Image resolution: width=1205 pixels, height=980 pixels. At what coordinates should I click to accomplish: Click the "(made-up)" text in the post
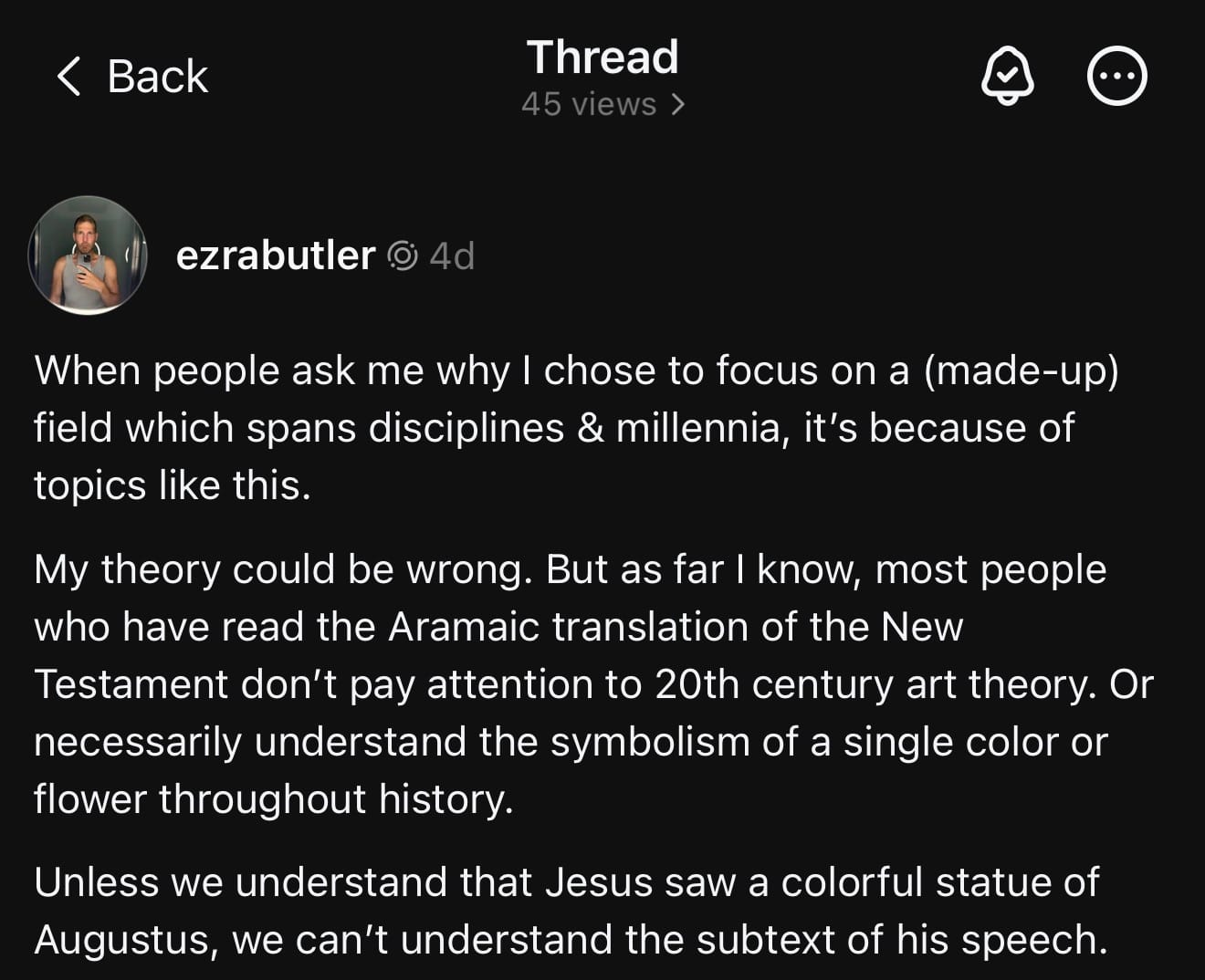[x=1021, y=370]
